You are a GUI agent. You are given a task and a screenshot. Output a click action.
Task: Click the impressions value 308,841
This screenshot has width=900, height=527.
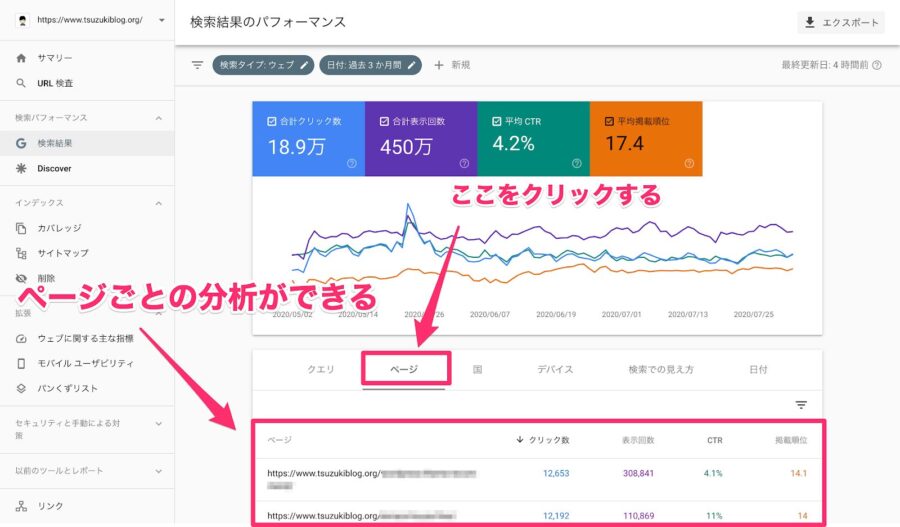pyautogui.click(x=638, y=474)
